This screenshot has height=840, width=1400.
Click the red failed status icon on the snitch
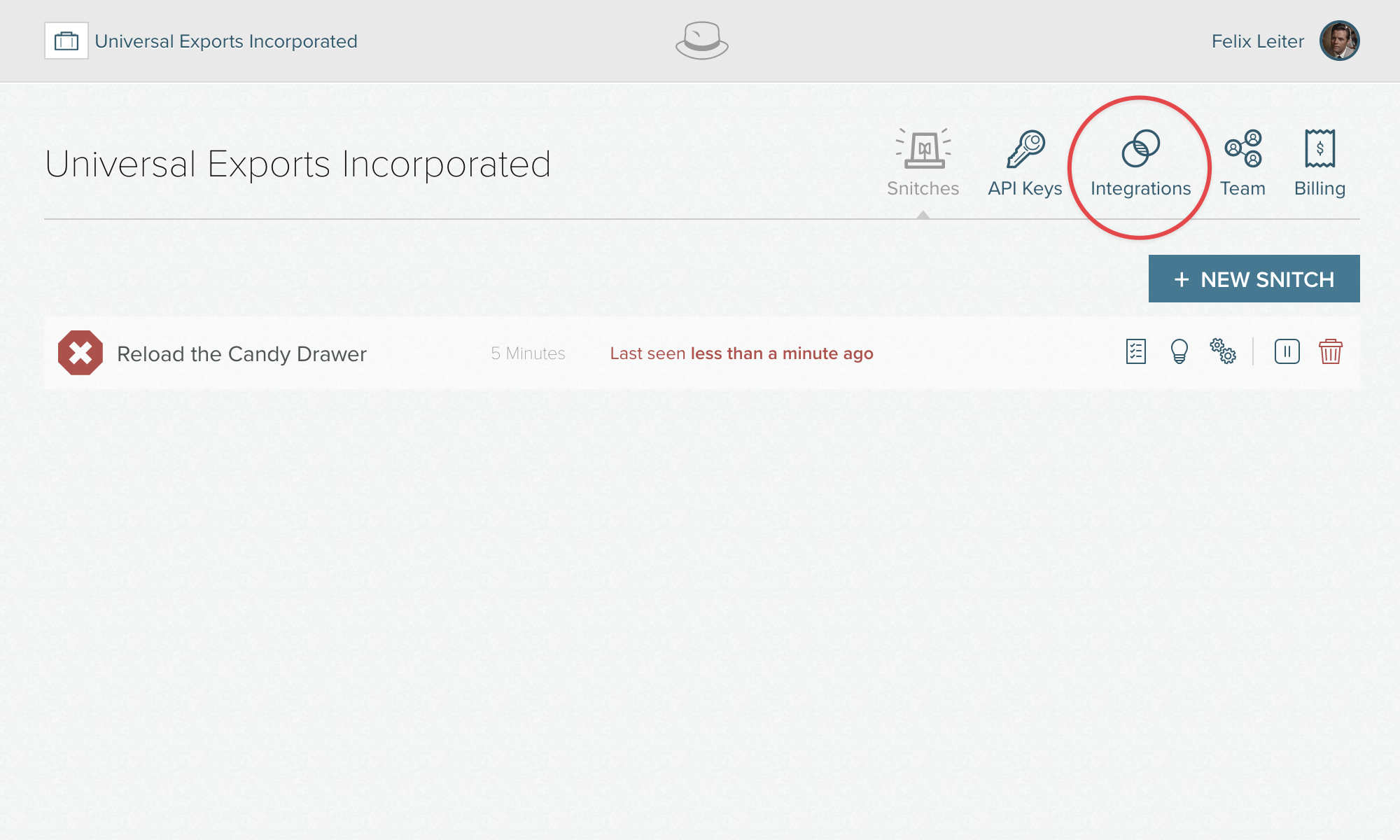80,352
